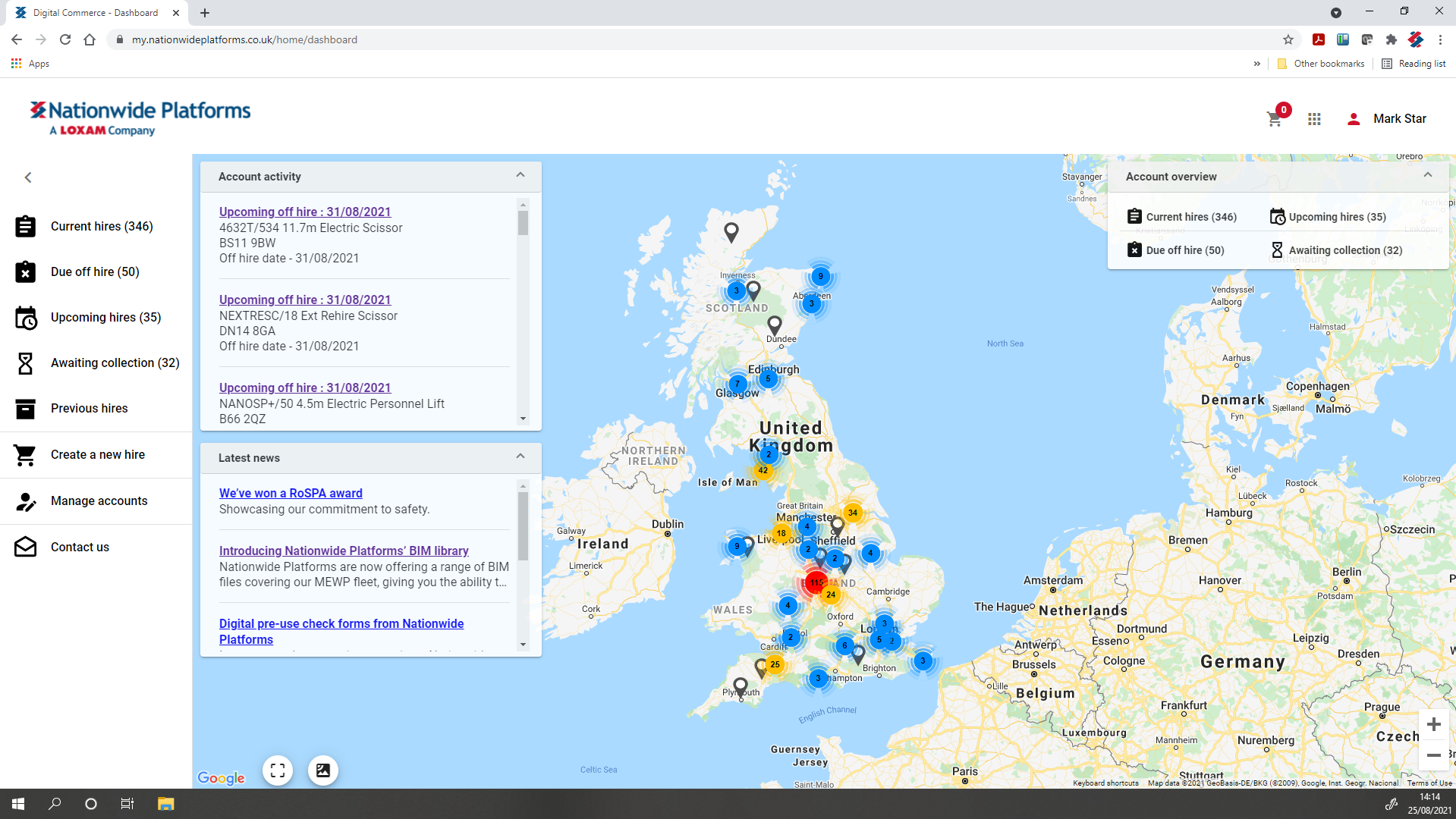Click the Manage accounts person icon

tap(25, 501)
